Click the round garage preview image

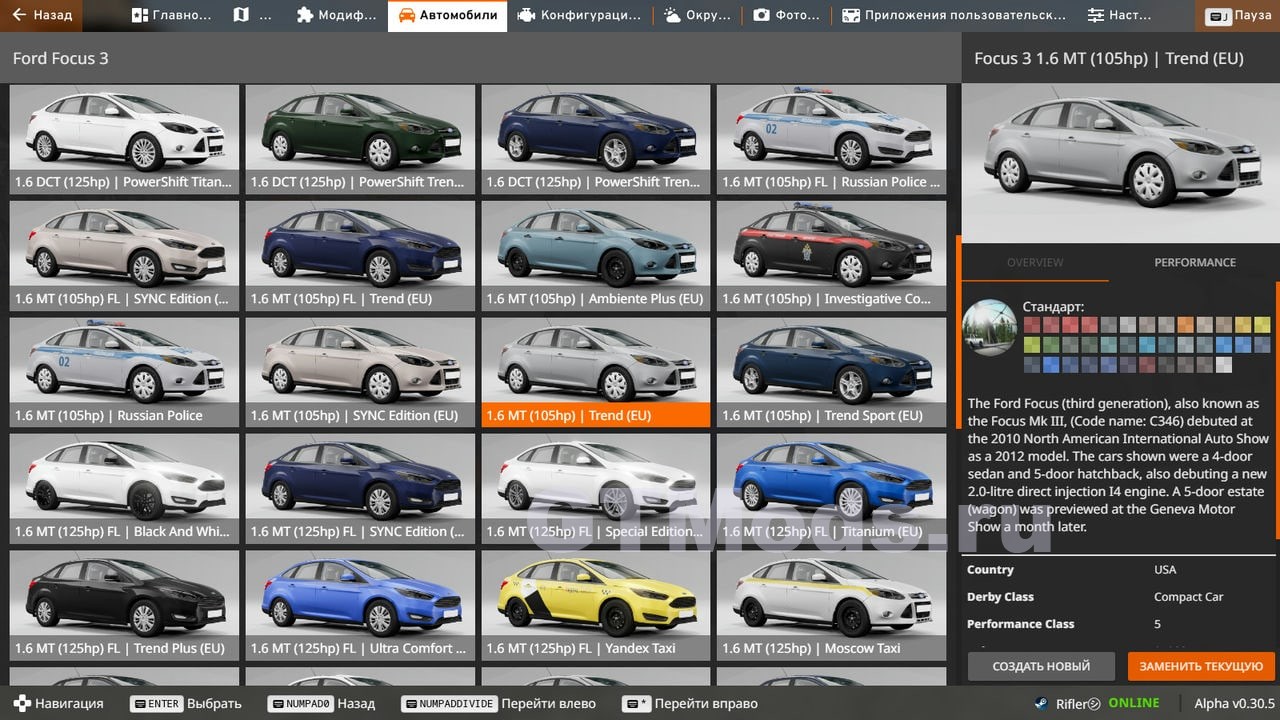pyautogui.click(x=989, y=327)
